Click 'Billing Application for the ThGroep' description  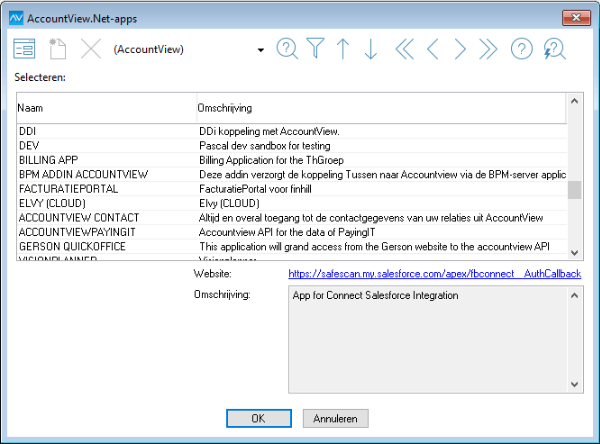click(x=271, y=160)
